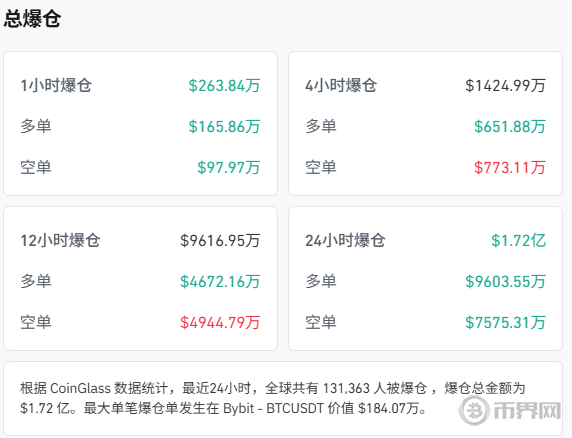Click the CoinGlass summary paragraph text
572x438 pixels.
[273, 398]
